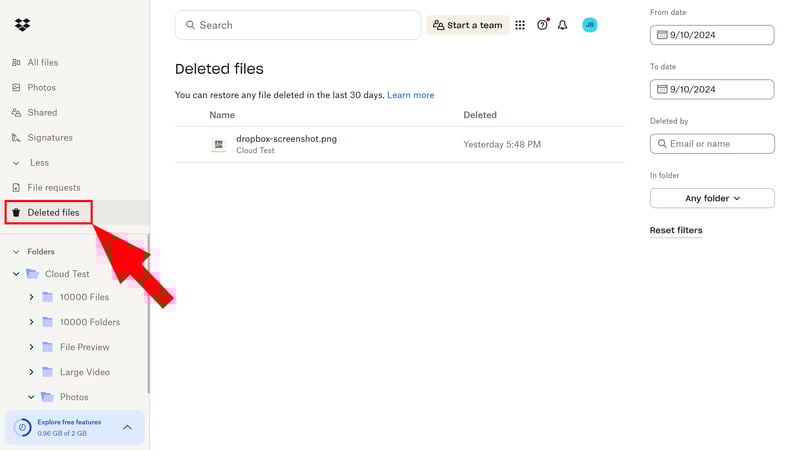Open the apps grid icon
The height and width of the screenshot is (450, 800).
point(520,25)
